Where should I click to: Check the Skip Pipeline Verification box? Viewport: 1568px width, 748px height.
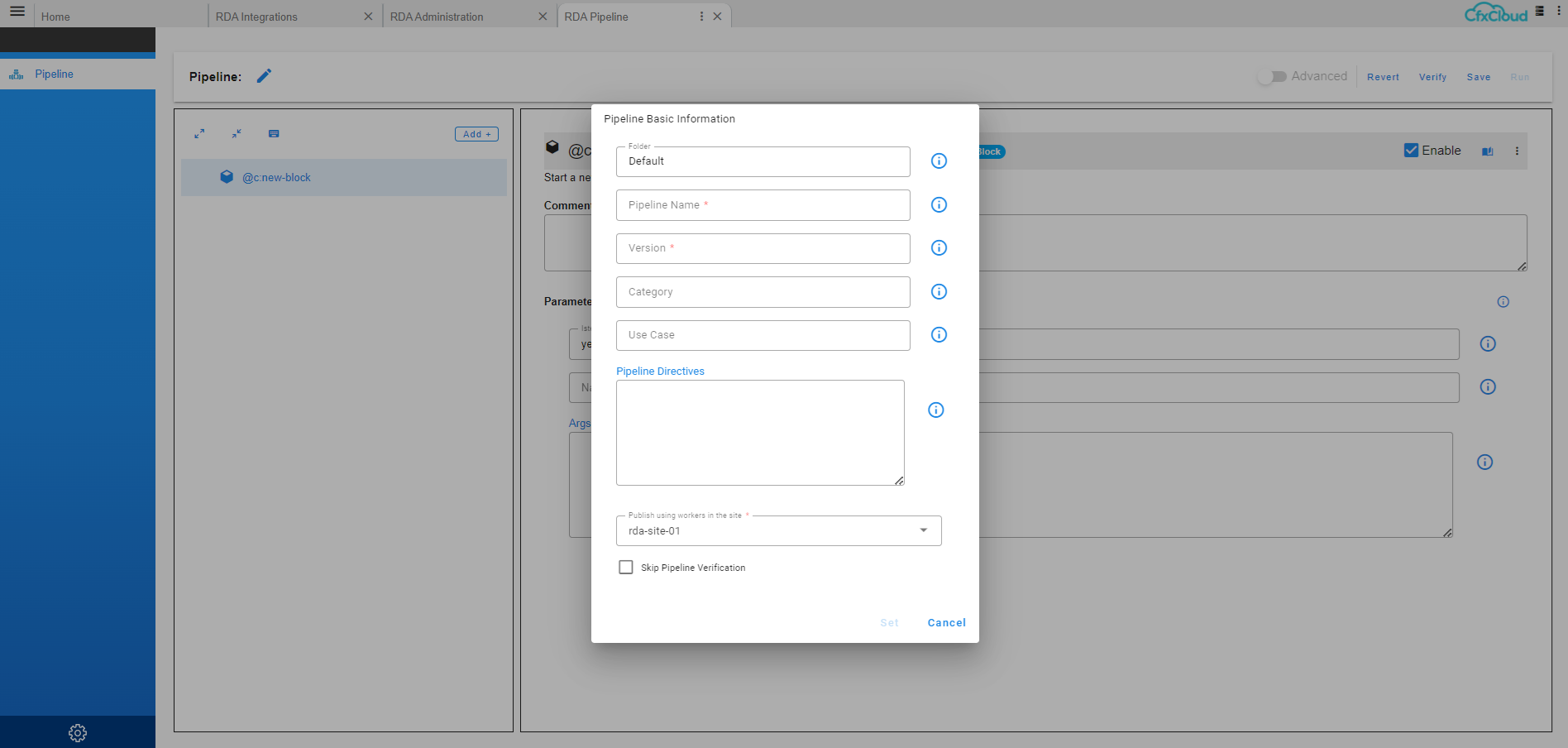pyautogui.click(x=626, y=567)
